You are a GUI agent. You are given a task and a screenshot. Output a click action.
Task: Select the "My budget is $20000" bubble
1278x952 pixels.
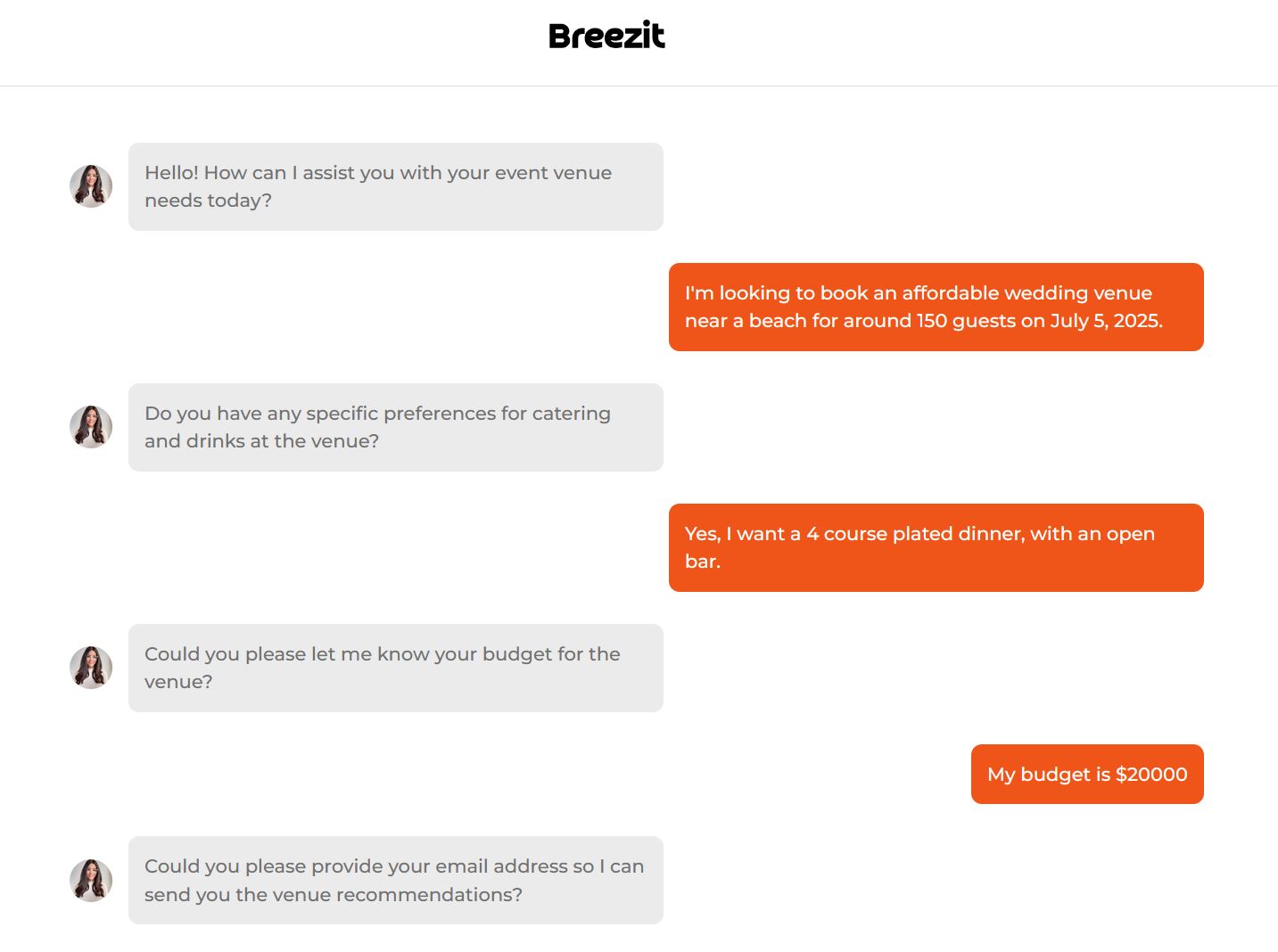click(1086, 774)
